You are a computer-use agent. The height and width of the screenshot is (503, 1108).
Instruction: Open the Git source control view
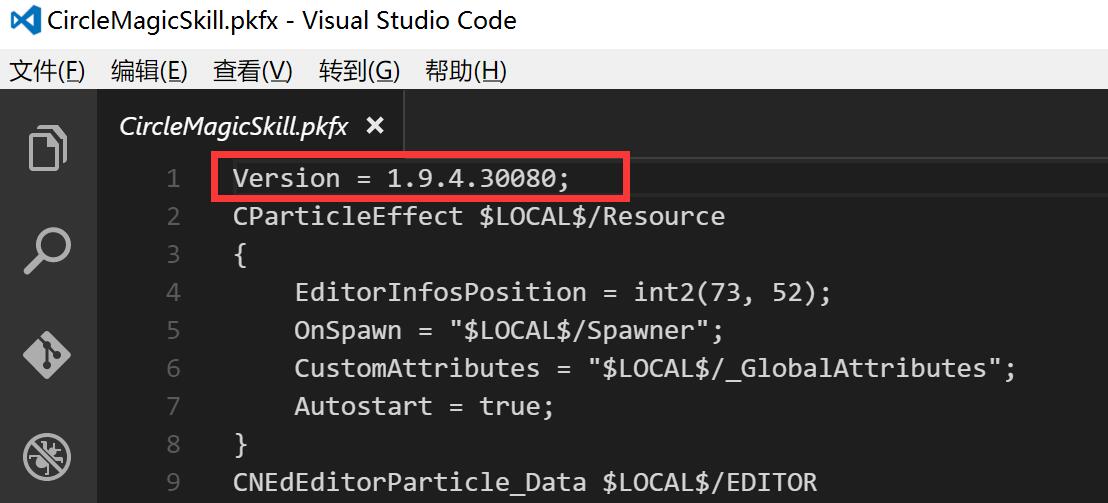[48, 354]
